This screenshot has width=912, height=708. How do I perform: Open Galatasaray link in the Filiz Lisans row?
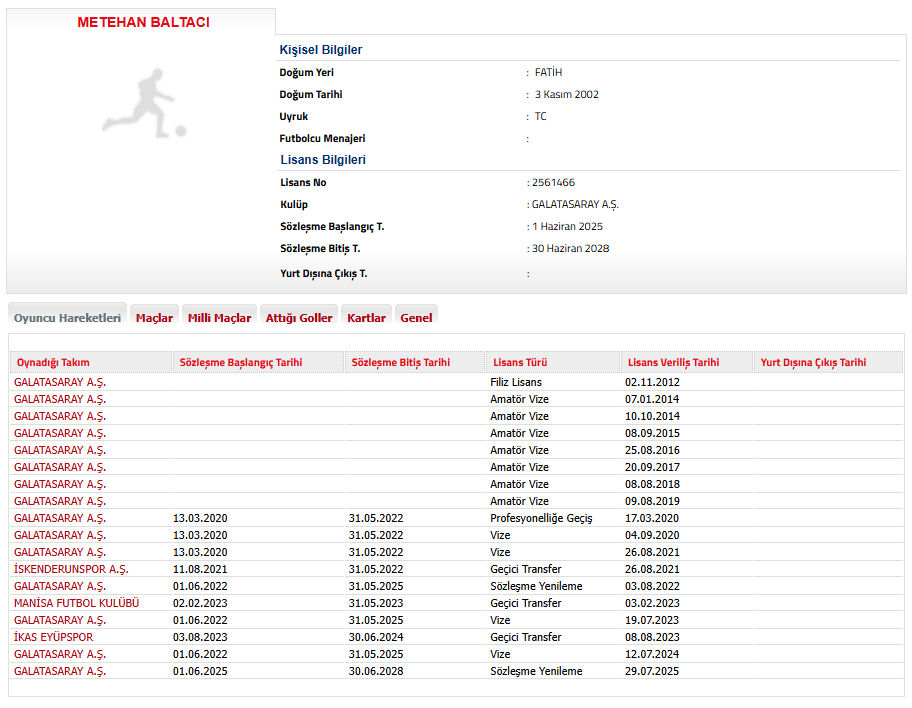click(60, 382)
